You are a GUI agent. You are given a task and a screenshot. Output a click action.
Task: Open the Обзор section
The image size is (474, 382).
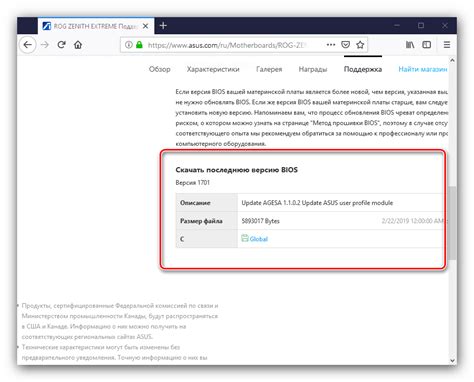160,69
